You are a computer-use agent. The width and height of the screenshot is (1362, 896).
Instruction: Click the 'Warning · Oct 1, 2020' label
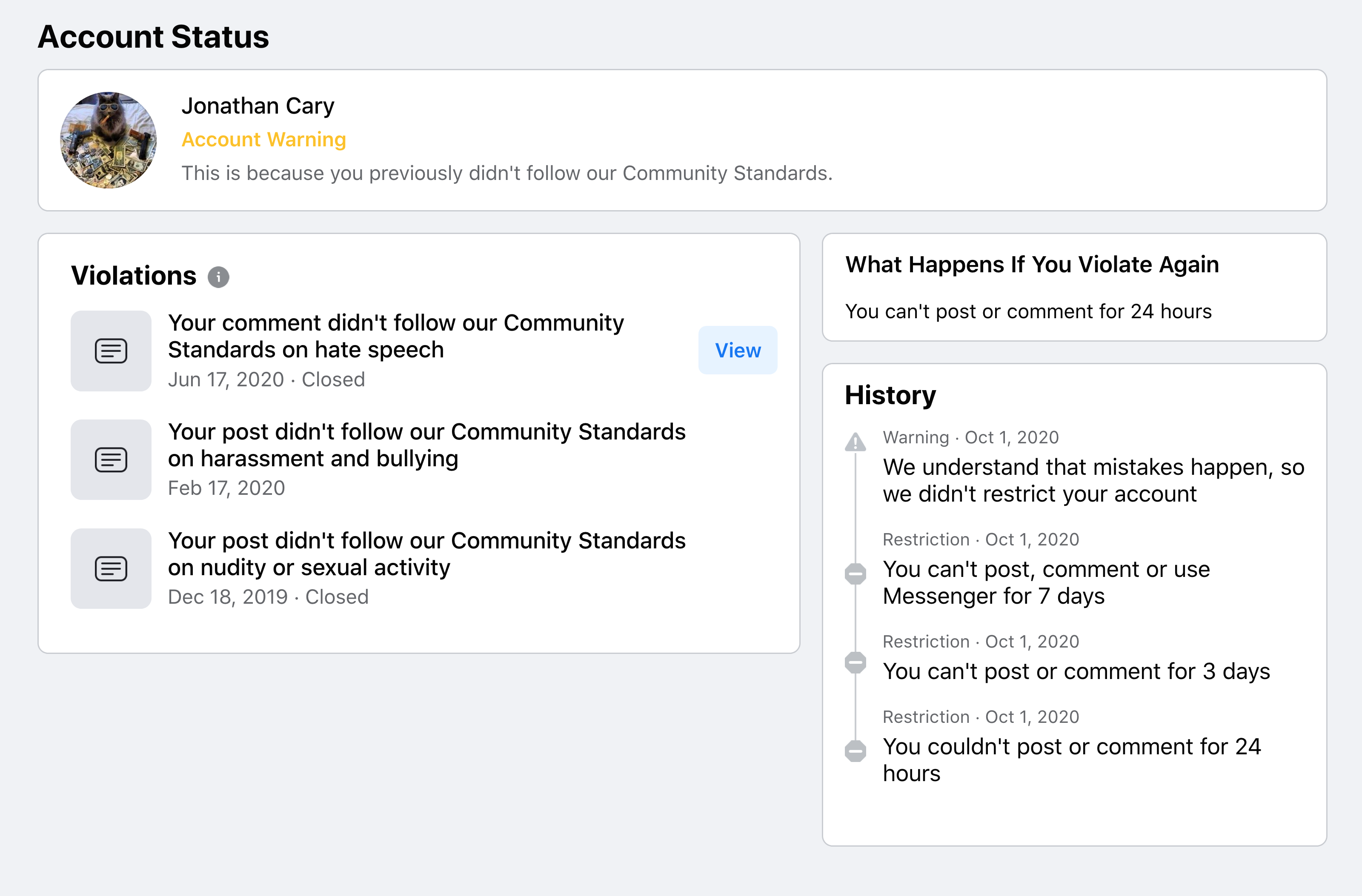coord(970,437)
